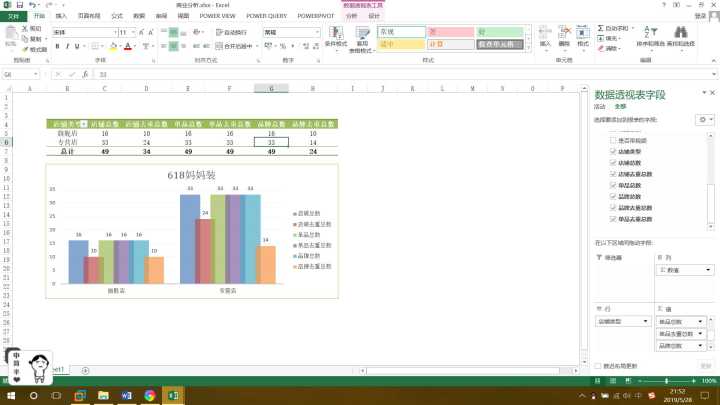The image size is (720, 405).
Task: Click the Italic formatting button
Action: tap(66, 47)
